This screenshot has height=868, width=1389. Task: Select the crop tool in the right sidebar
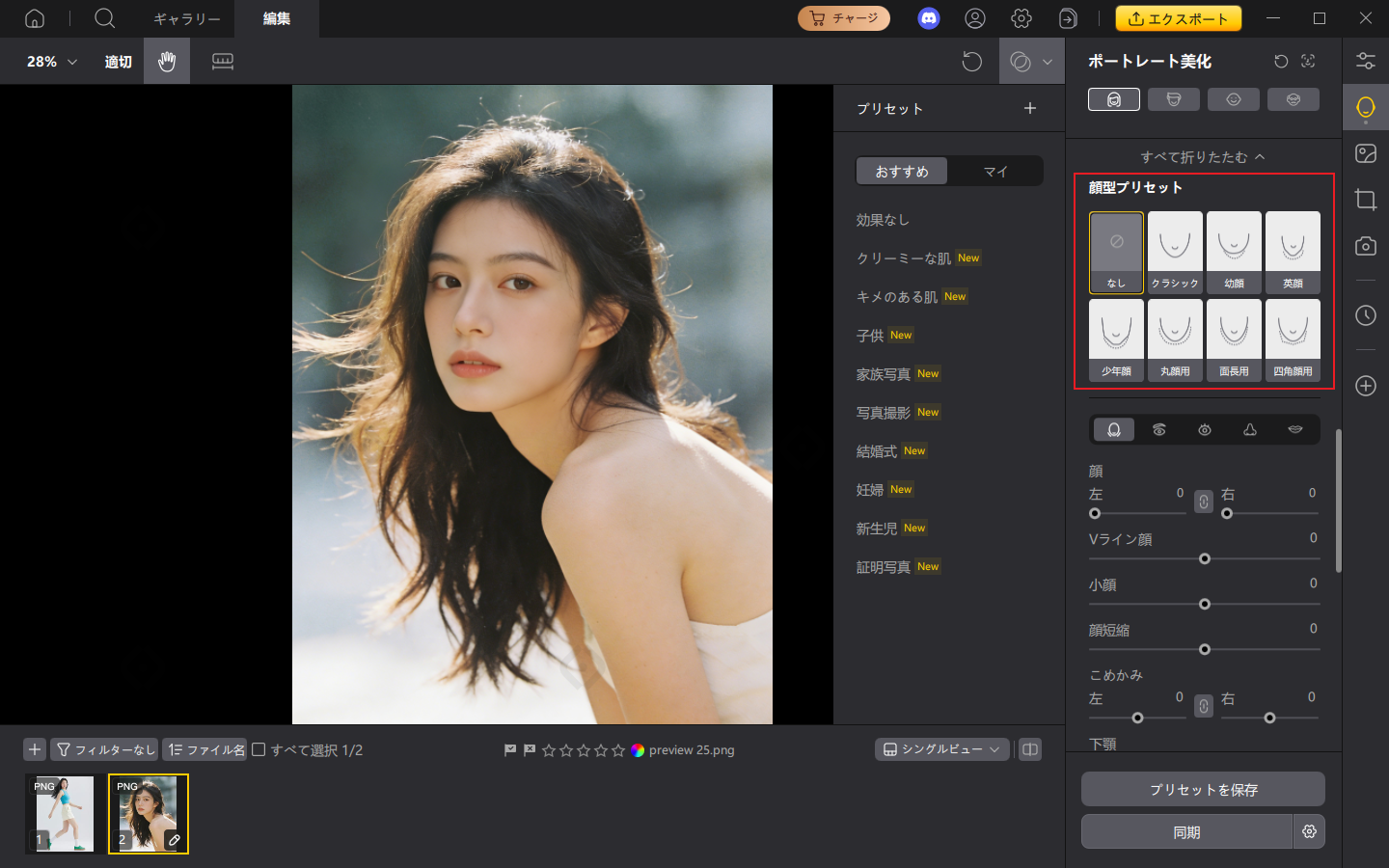tap(1365, 200)
